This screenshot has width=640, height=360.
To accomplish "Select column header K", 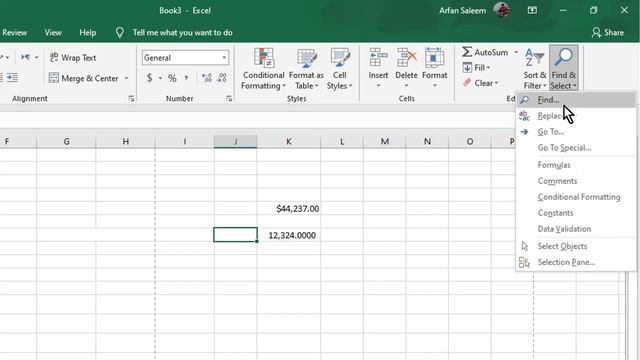I will pyautogui.click(x=289, y=141).
